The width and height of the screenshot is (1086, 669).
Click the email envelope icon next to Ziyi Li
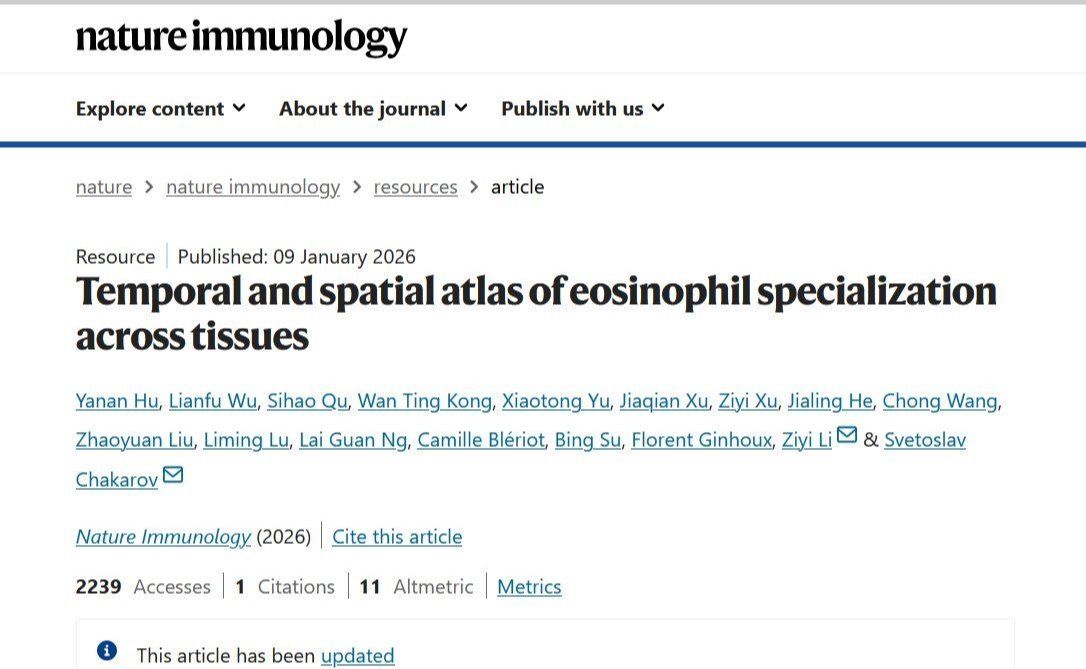point(847,435)
